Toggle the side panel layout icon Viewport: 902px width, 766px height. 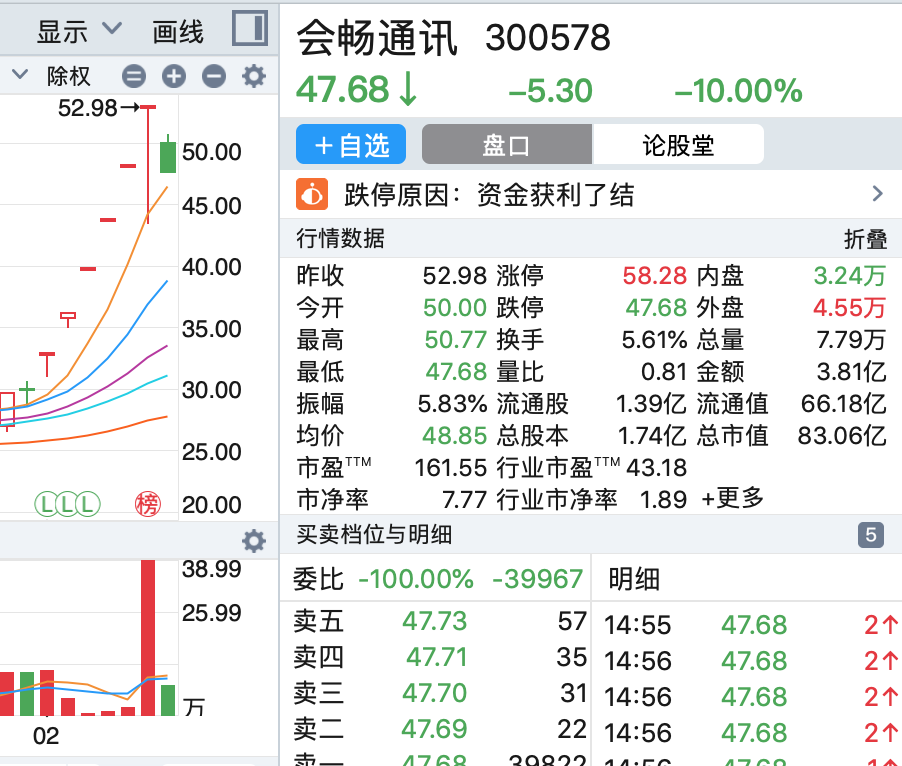pyautogui.click(x=250, y=28)
